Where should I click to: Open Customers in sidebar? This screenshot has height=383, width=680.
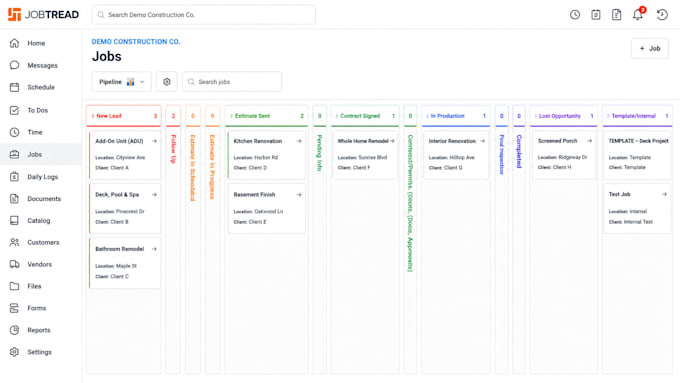[41, 242]
